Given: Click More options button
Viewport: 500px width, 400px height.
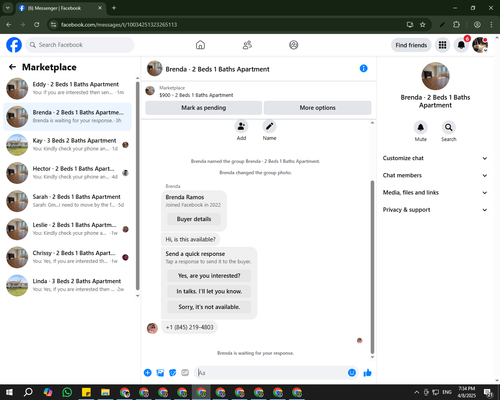Looking at the screenshot, I should (x=317, y=108).
